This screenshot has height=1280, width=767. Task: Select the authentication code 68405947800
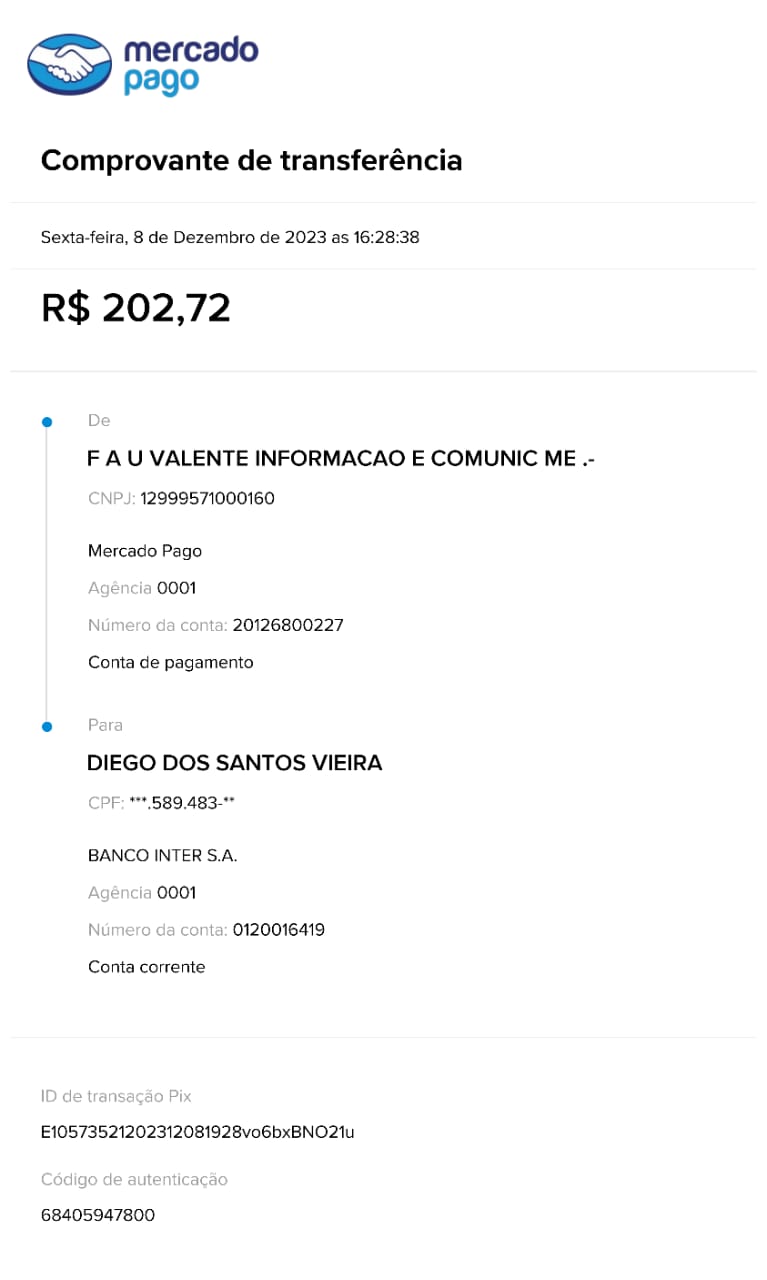pos(98,1216)
